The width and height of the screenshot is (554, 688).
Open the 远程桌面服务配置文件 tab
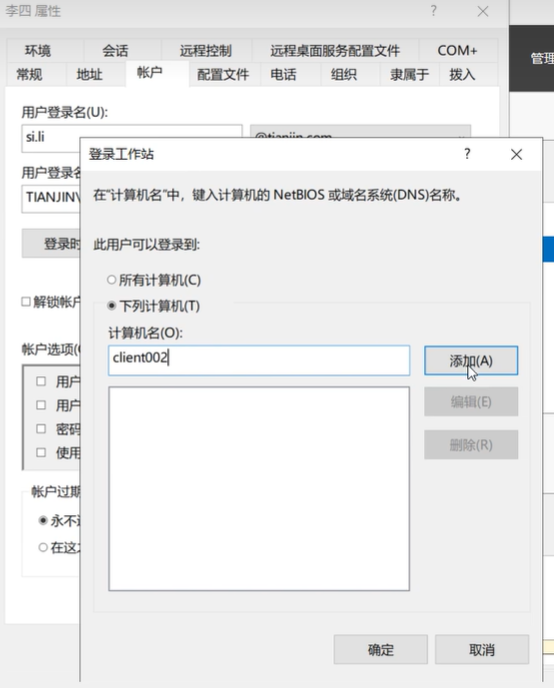click(x=335, y=51)
